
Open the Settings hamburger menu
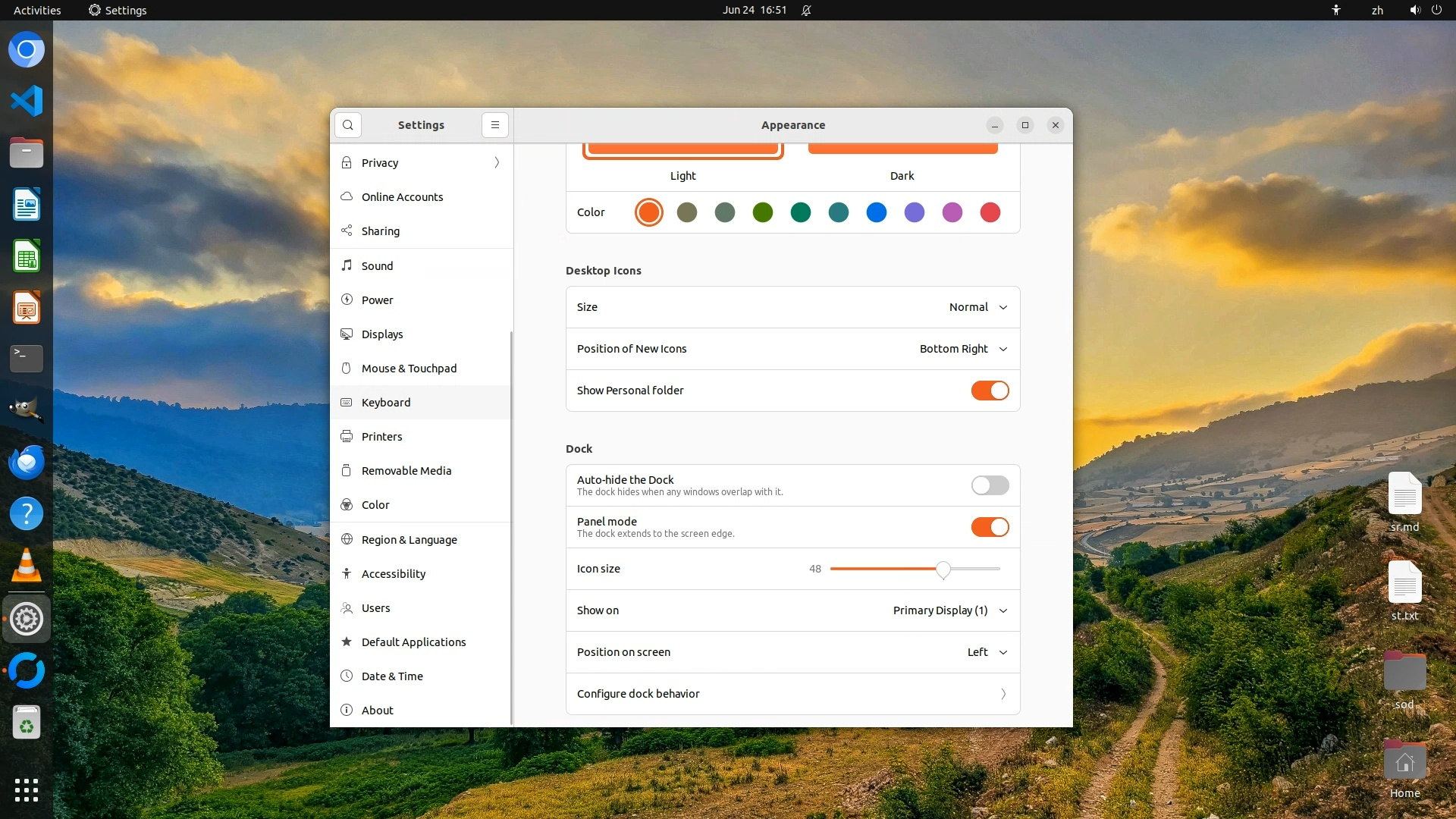[x=494, y=125]
